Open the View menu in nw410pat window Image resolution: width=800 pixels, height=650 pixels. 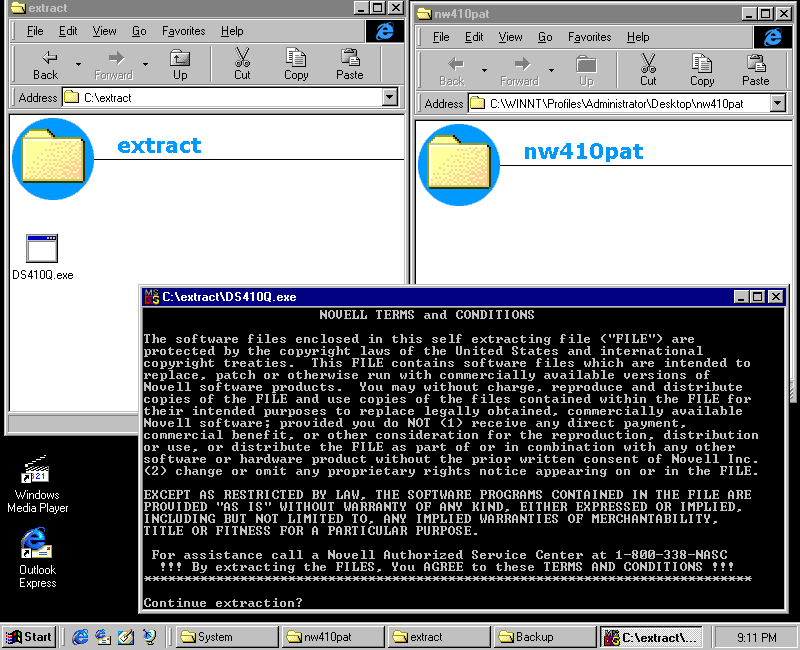tap(510, 37)
